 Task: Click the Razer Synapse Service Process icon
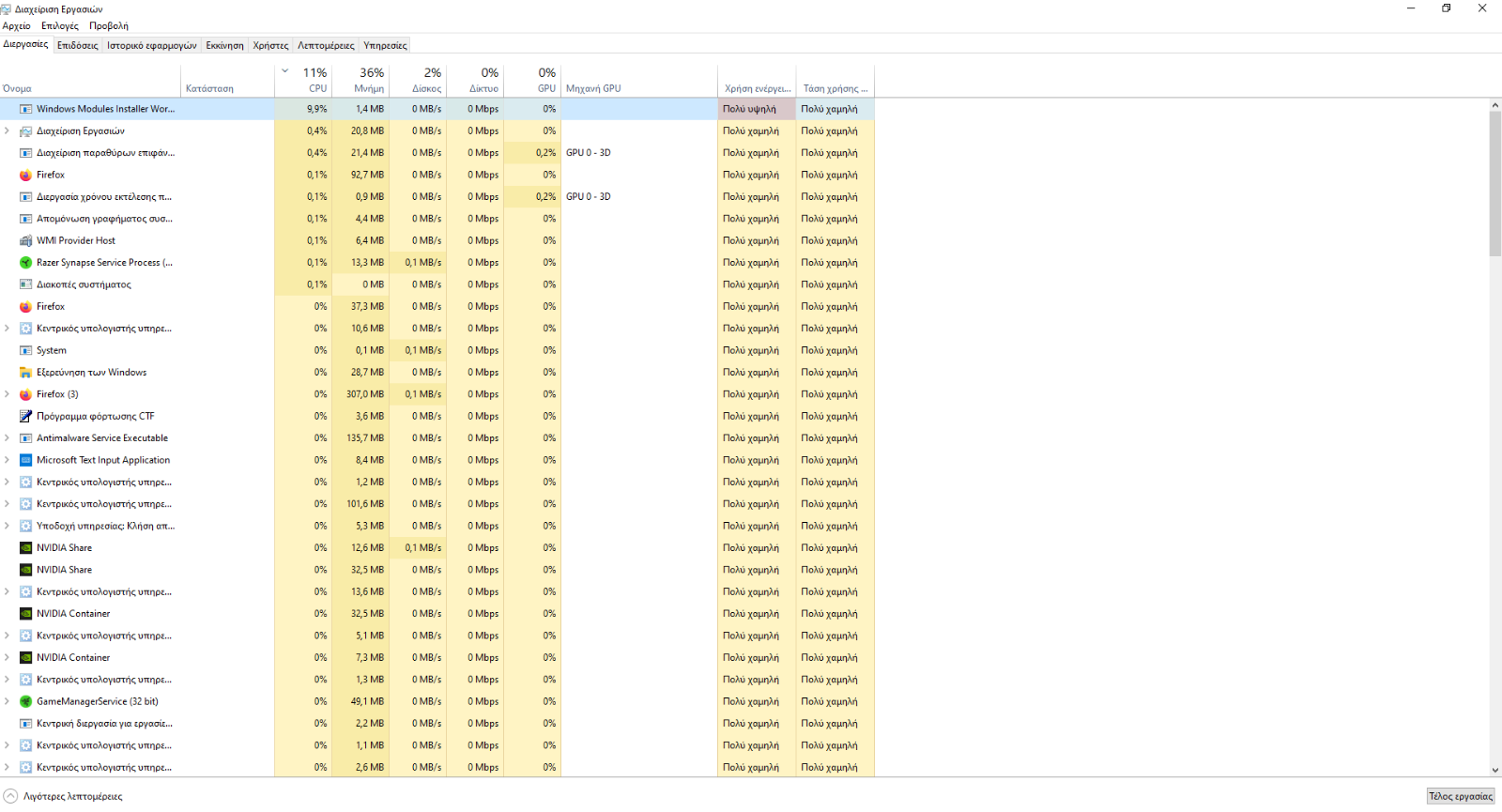click(x=26, y=263)
